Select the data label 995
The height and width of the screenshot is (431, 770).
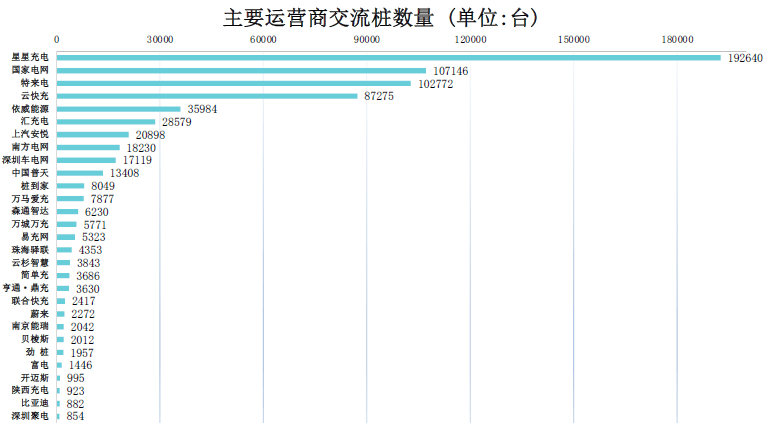(76, 378)
